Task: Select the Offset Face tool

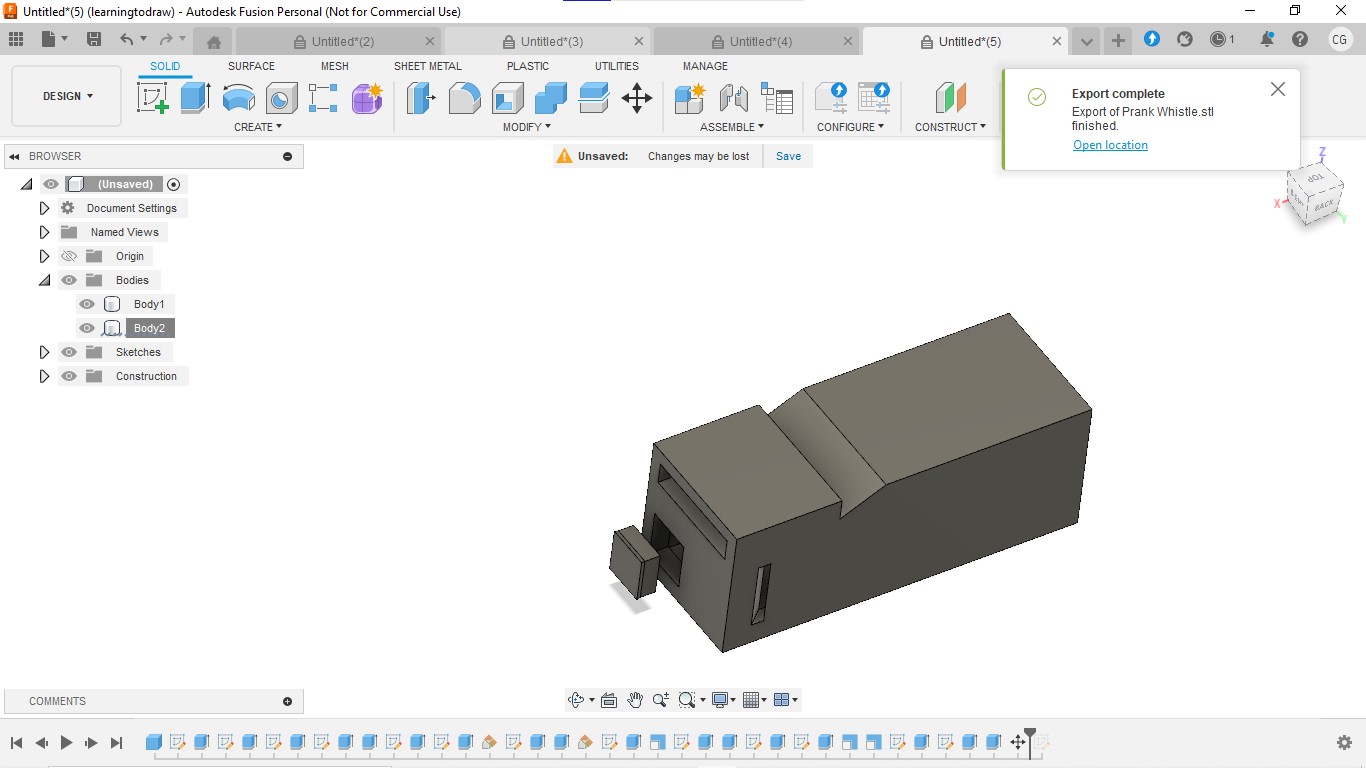Action: (x=594, y=98)
